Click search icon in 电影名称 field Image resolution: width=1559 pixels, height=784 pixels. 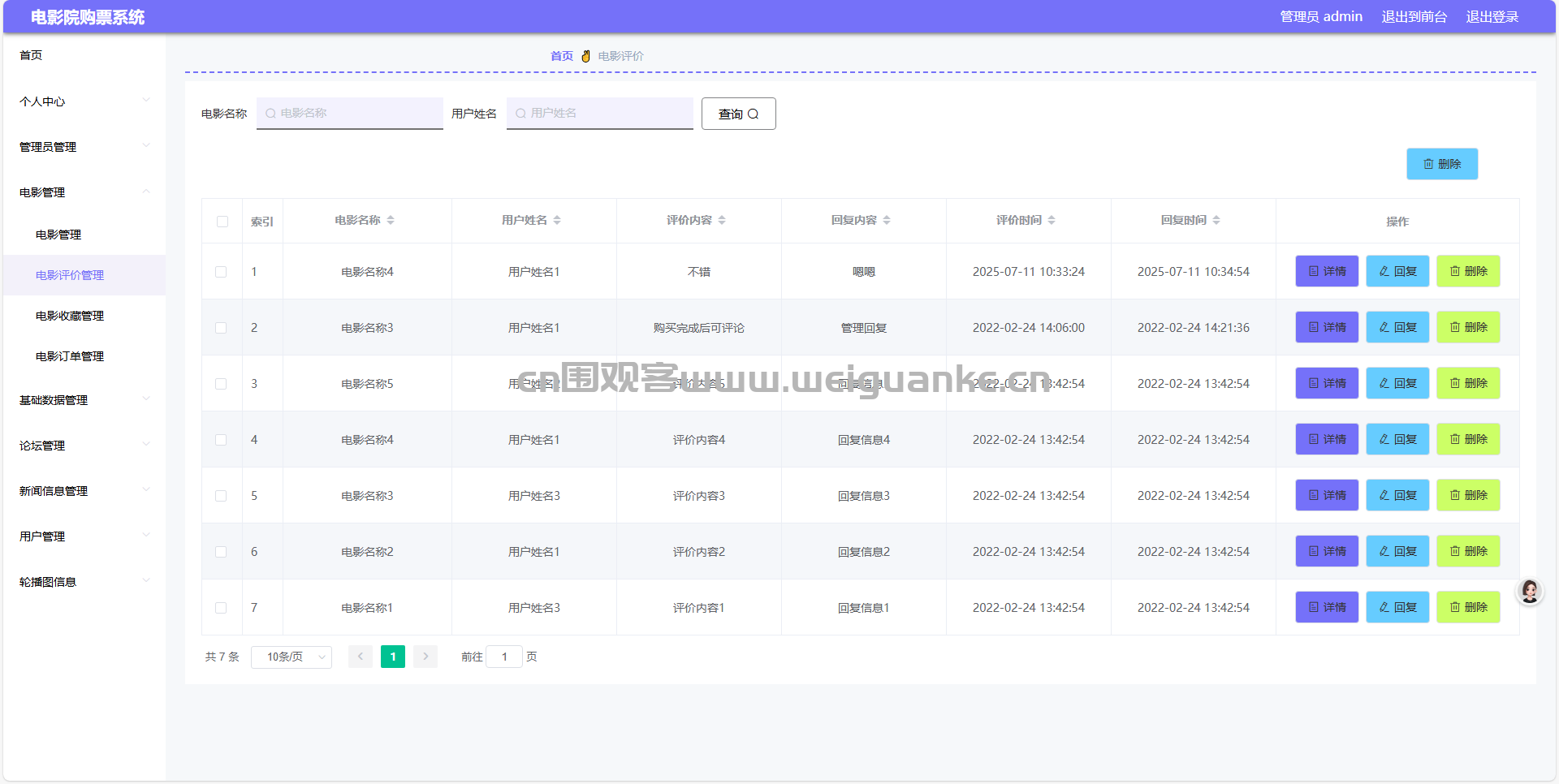270,114
